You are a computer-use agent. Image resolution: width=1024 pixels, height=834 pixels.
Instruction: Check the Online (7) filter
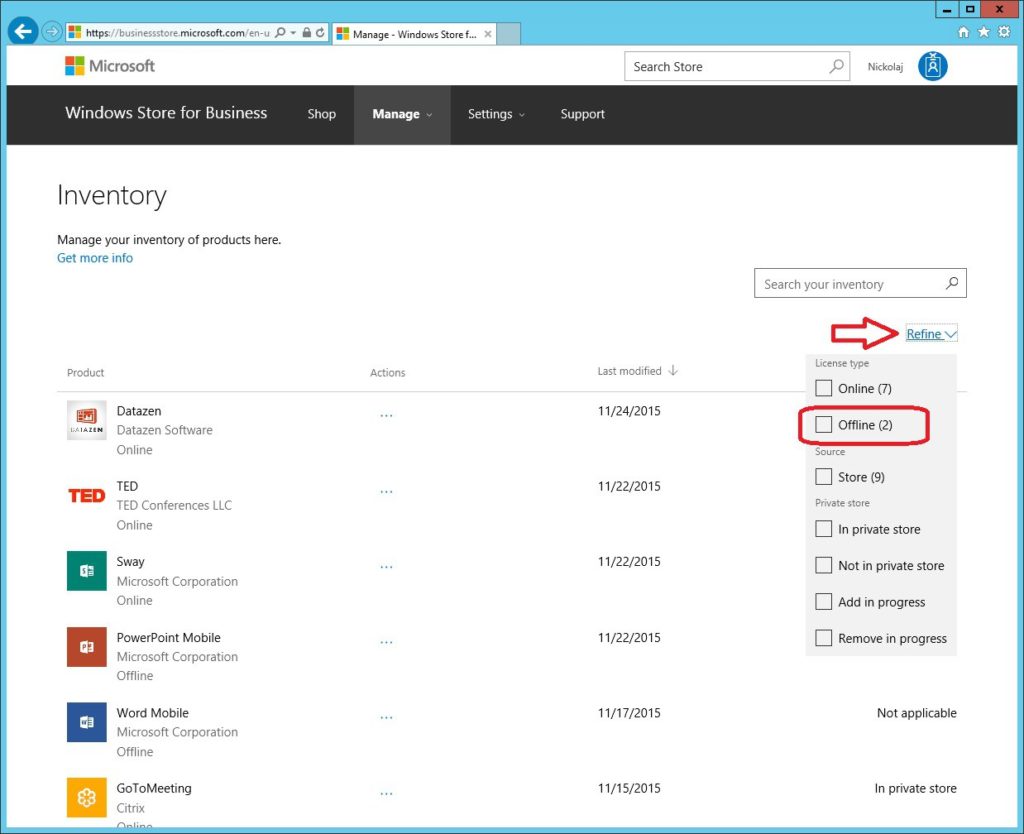pyautogui.click(x=824, y=388)
